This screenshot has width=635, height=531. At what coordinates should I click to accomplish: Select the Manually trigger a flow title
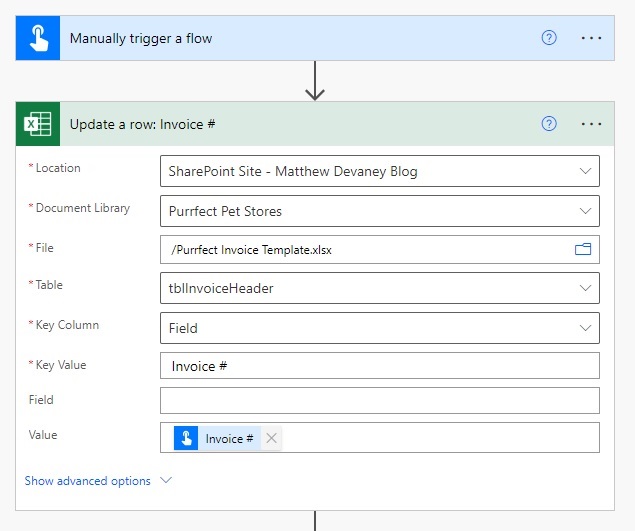[x=141, y=38]
